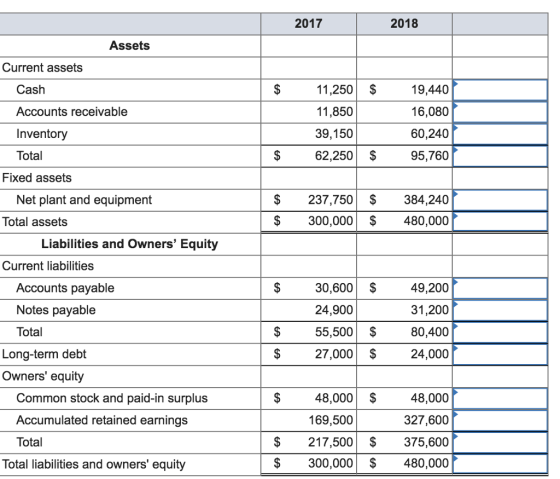Click the 2017 retained earnings value 169,500
Screen dimensions: 560x479
(x=331, y=420)
